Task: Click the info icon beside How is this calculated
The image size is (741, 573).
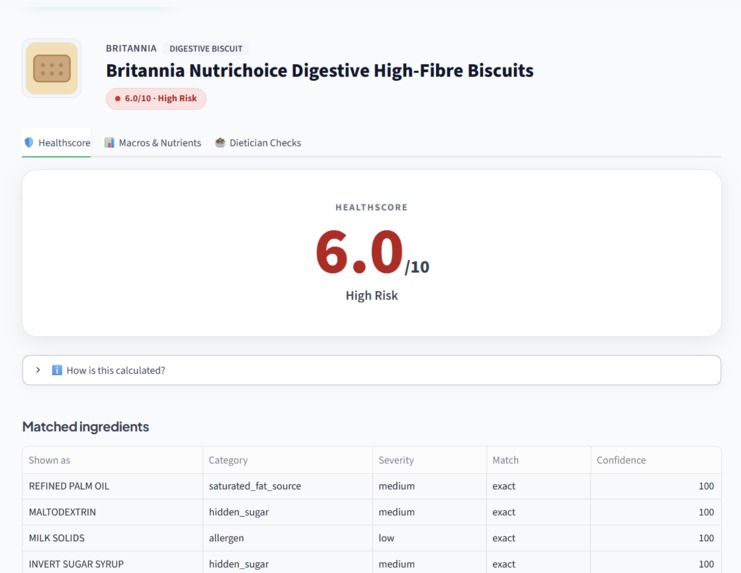Action: coord(57,370)
